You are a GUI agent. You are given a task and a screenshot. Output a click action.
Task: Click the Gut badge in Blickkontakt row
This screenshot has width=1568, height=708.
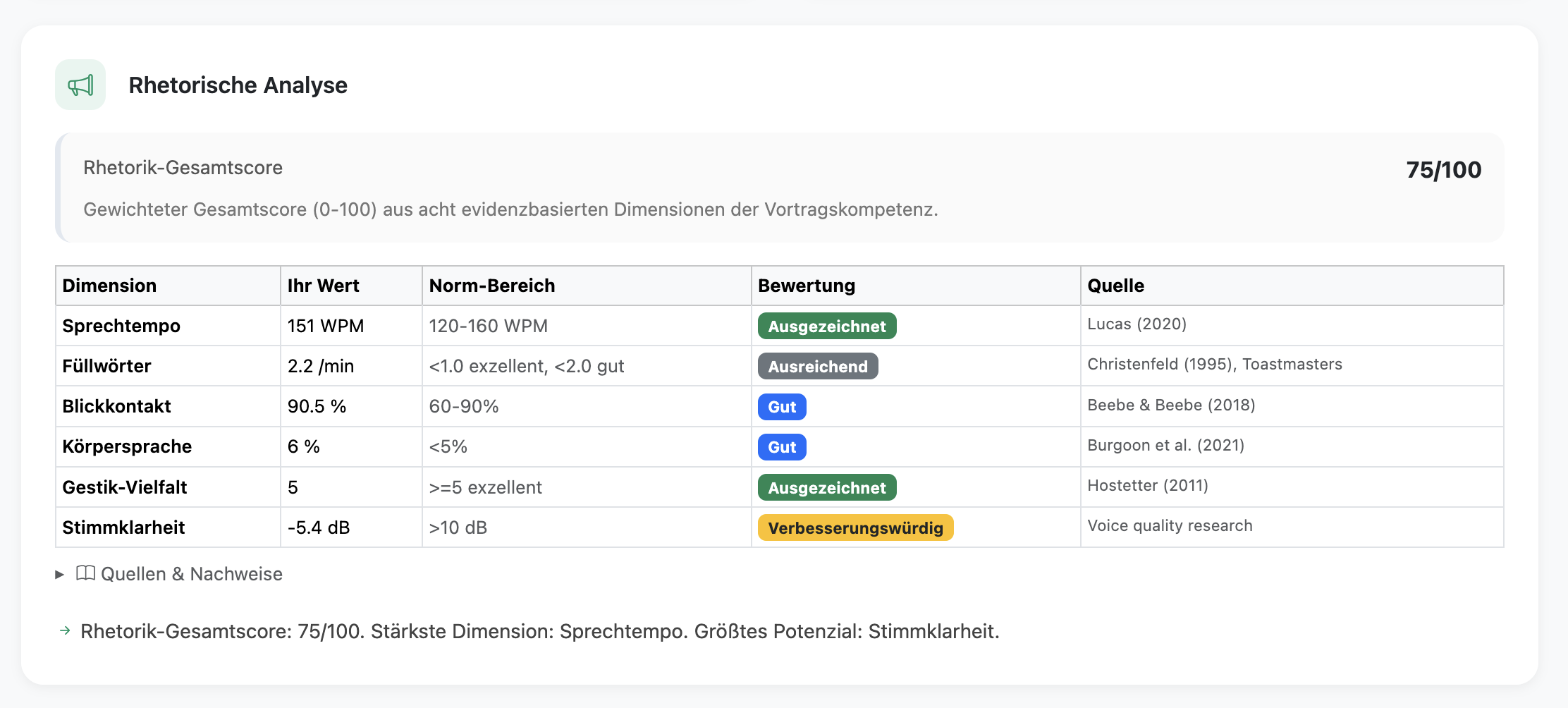pyautogui.click(x=782, y=407)
